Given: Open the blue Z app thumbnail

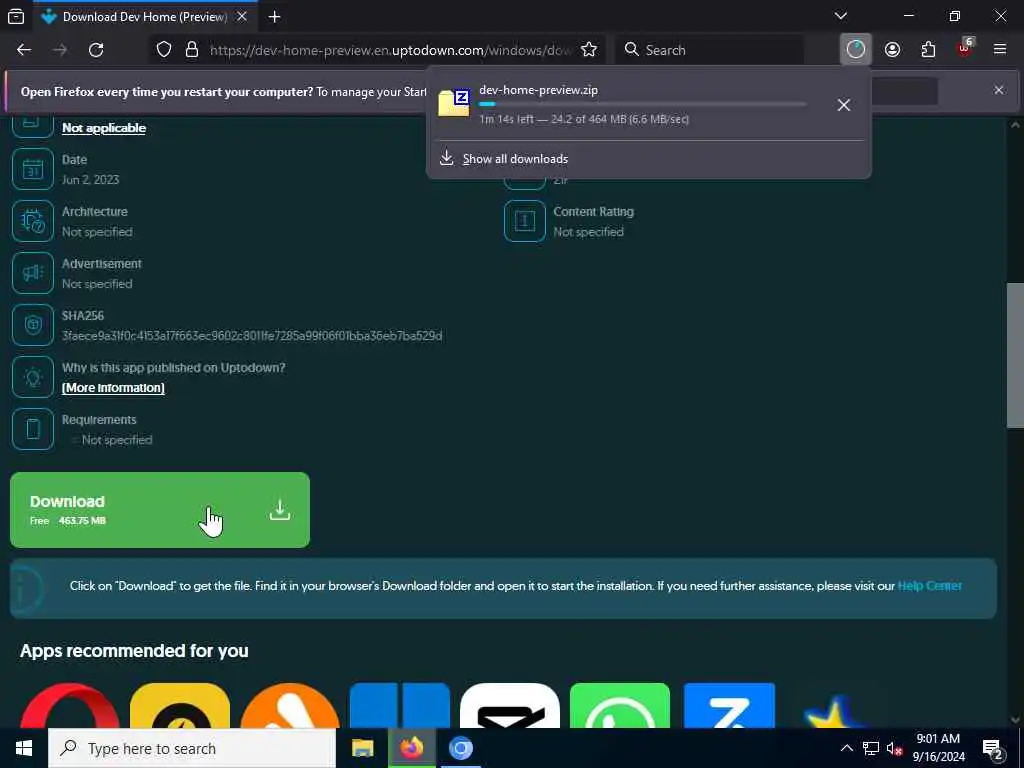Looking at the screenshot, I should 729,705.
